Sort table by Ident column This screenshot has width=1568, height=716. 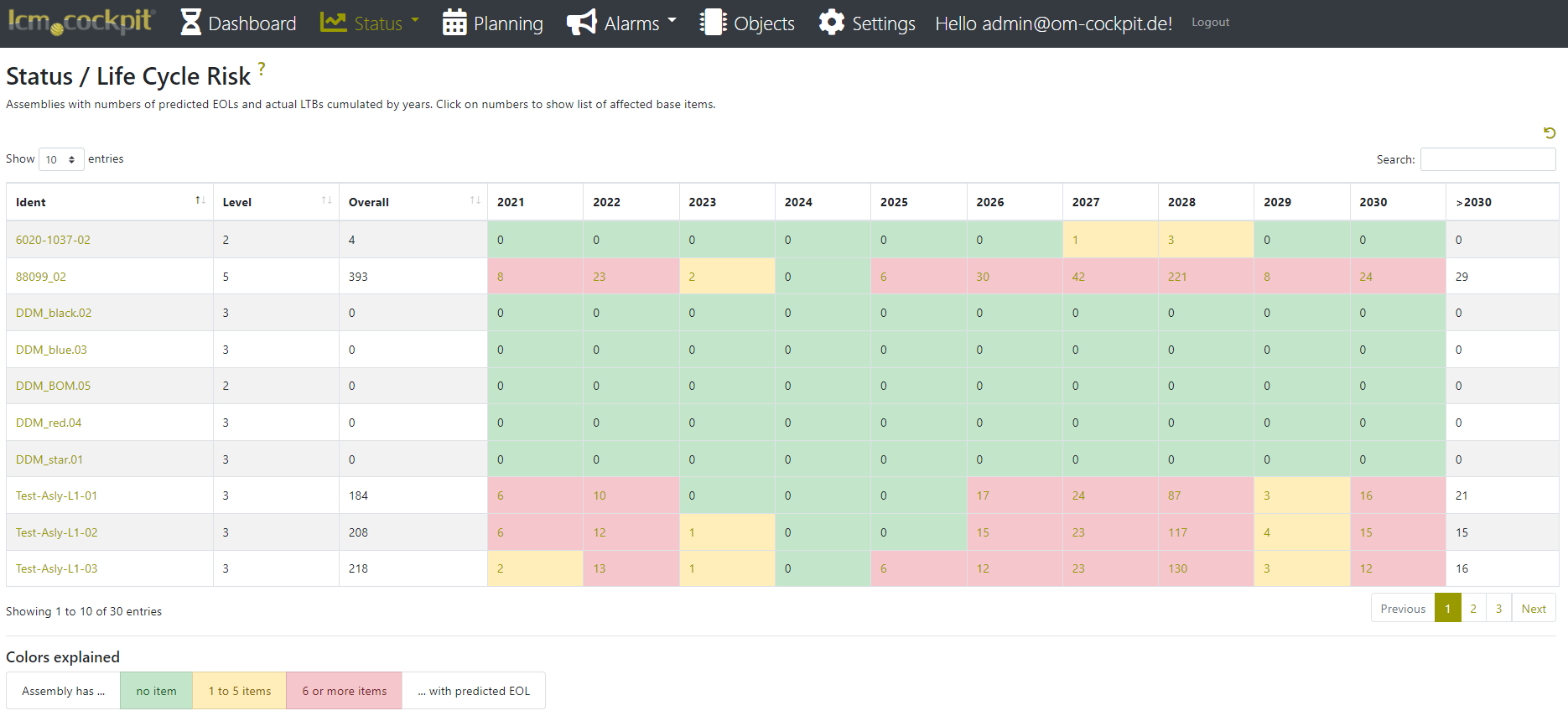coord(200,200)
